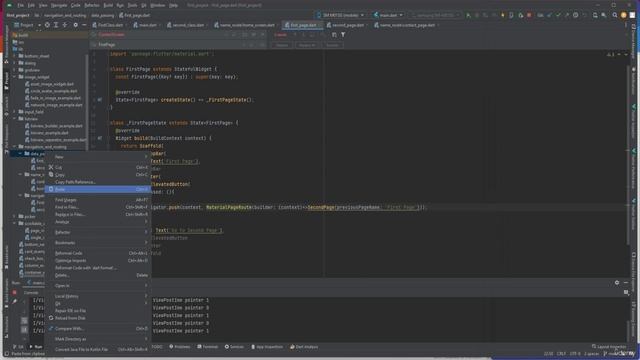
Task: Open main.dart run configuration dropdown
Action: pyautogui.click(x=388, y=15)
